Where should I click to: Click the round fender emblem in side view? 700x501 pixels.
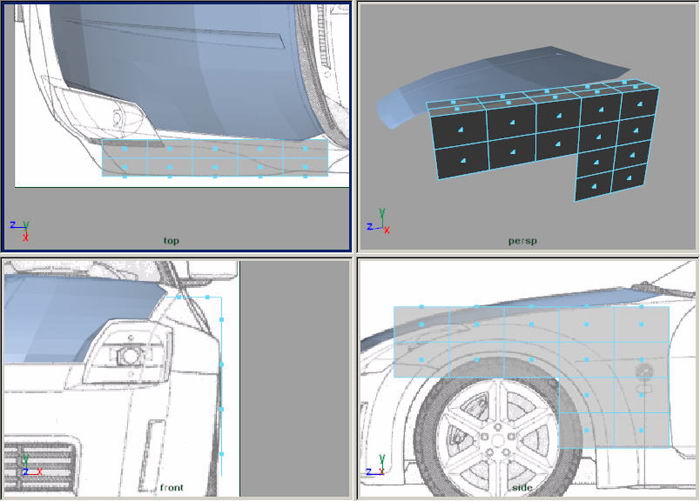click(x=643, y=376)
